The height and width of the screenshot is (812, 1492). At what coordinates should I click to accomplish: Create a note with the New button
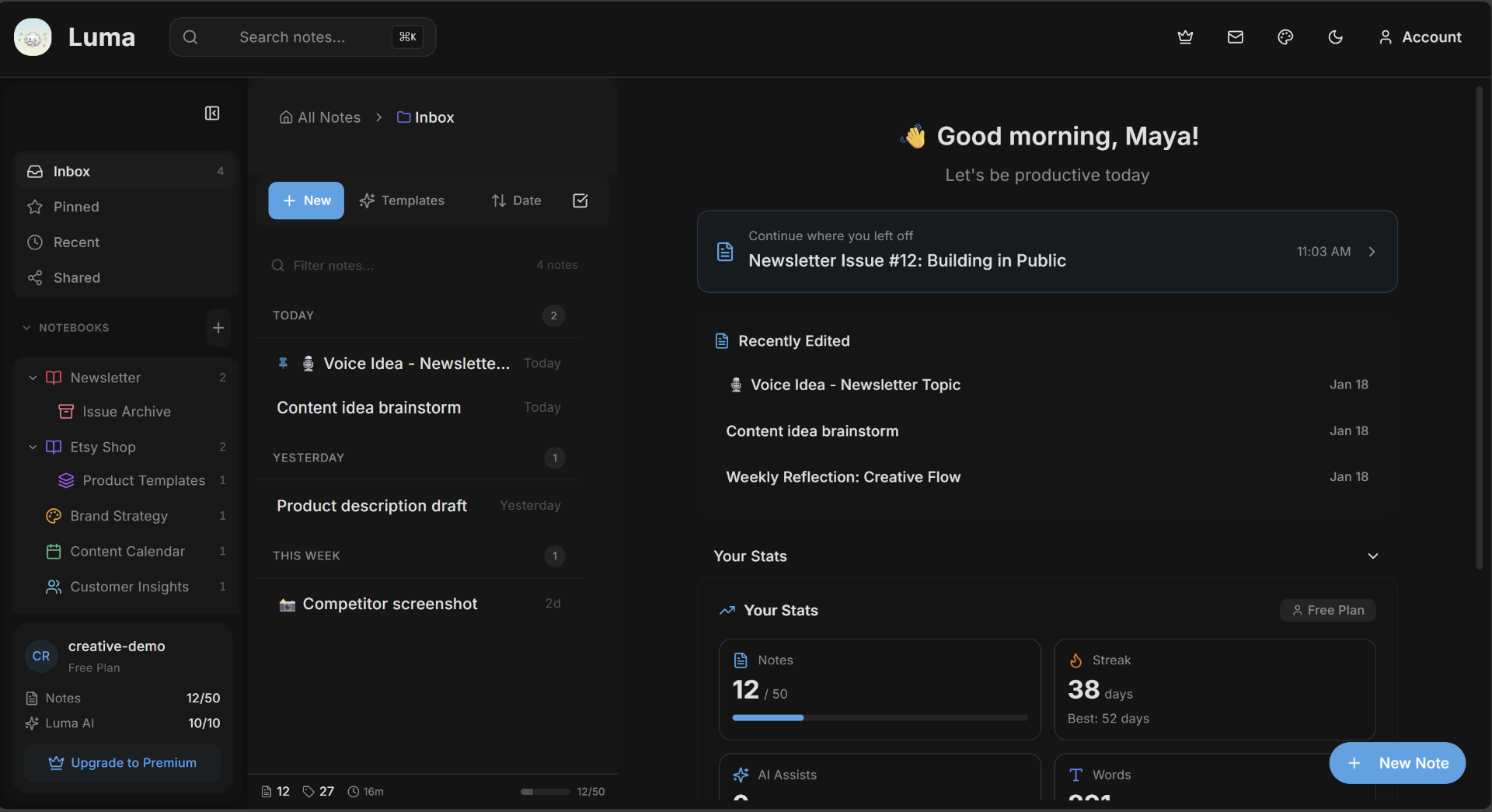click(306, 200)
